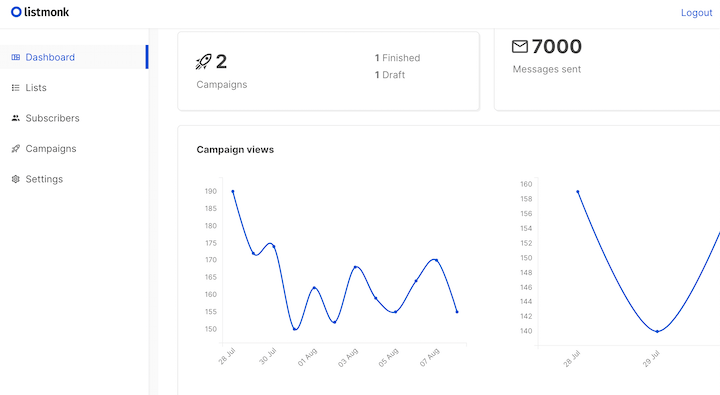Click the Campaigns rocket icon in sidebar

coord(16,149)
